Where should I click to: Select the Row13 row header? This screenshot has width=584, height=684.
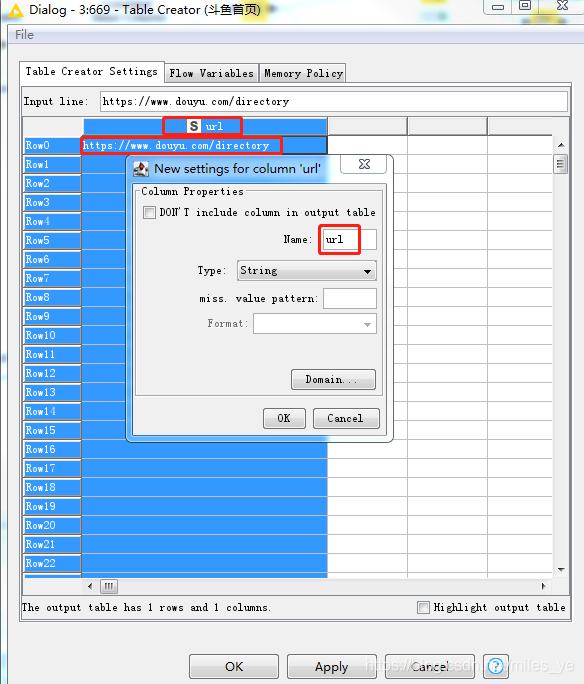[x=52, y=392]
